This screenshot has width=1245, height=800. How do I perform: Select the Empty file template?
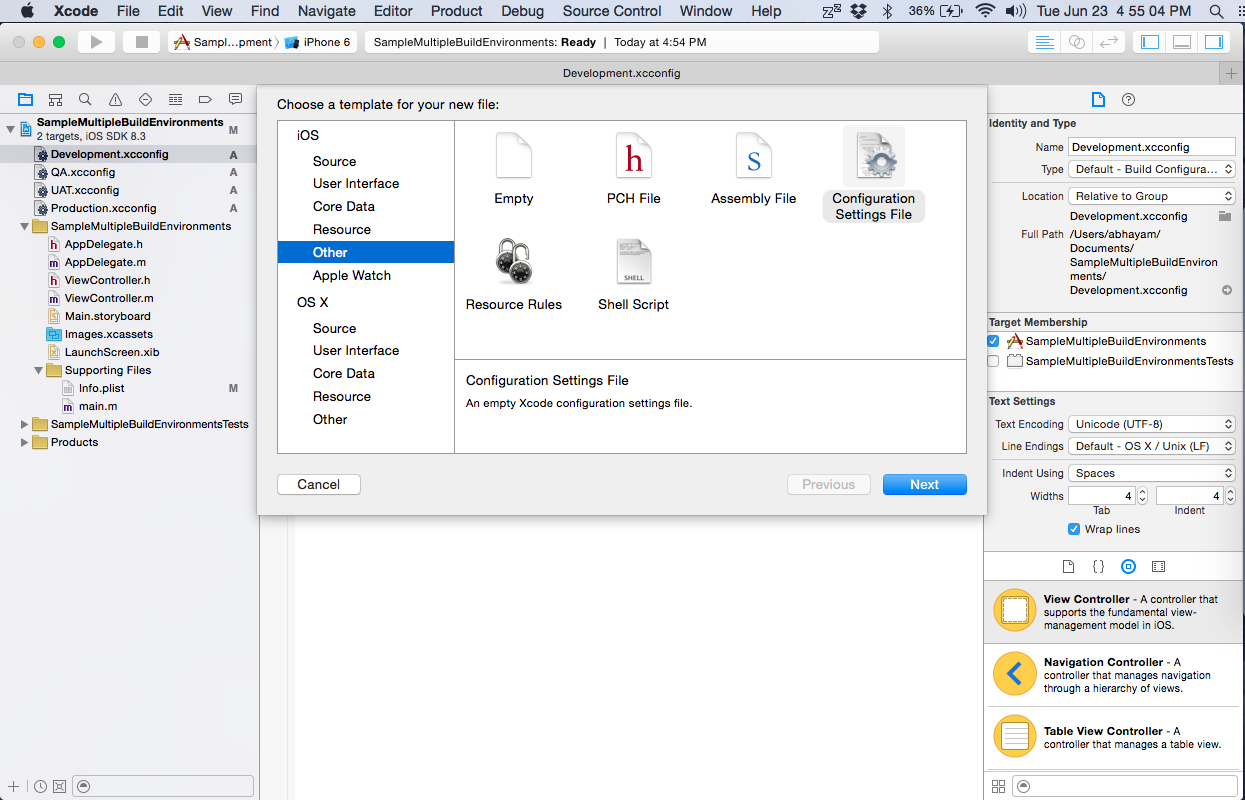[x=514, y=169]
